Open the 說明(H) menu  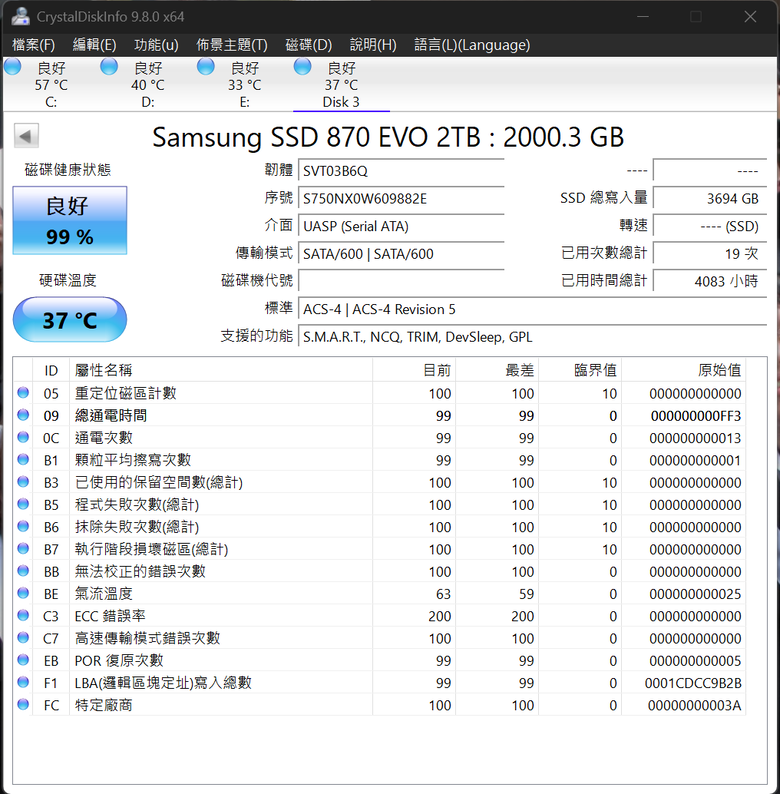point(373,45)
